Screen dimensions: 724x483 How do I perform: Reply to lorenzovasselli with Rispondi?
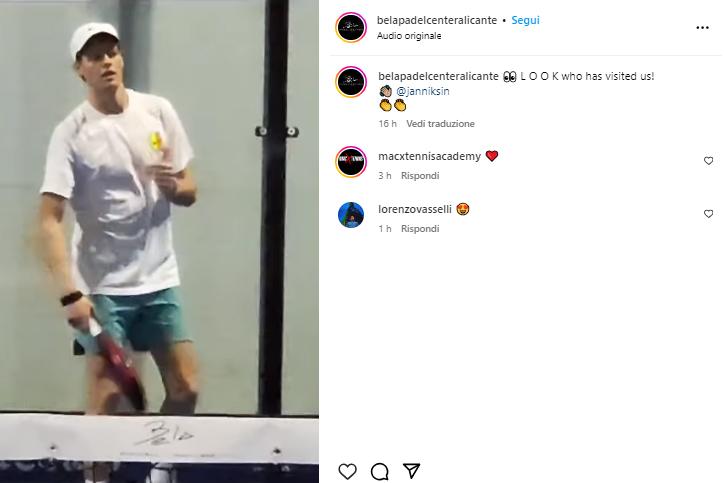click(x=420, y=229)
